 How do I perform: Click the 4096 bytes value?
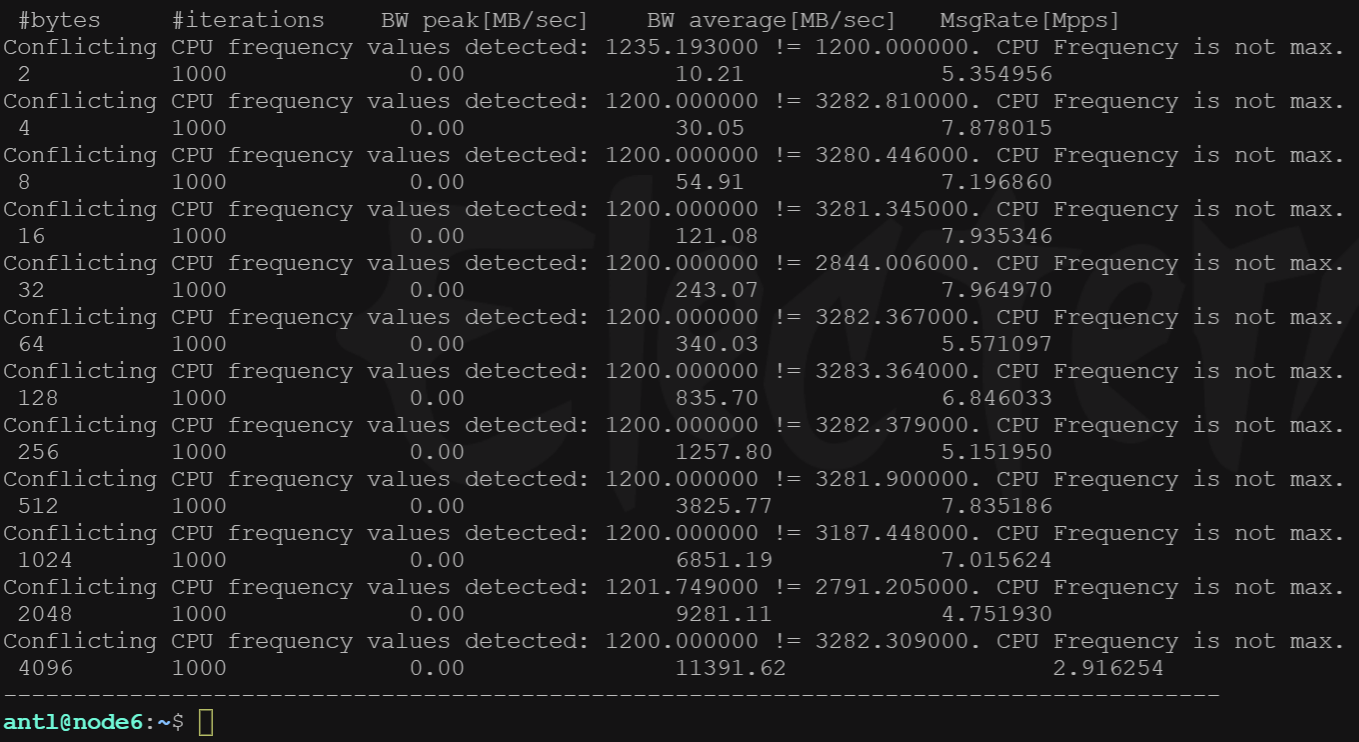click(x=45, y=668)
